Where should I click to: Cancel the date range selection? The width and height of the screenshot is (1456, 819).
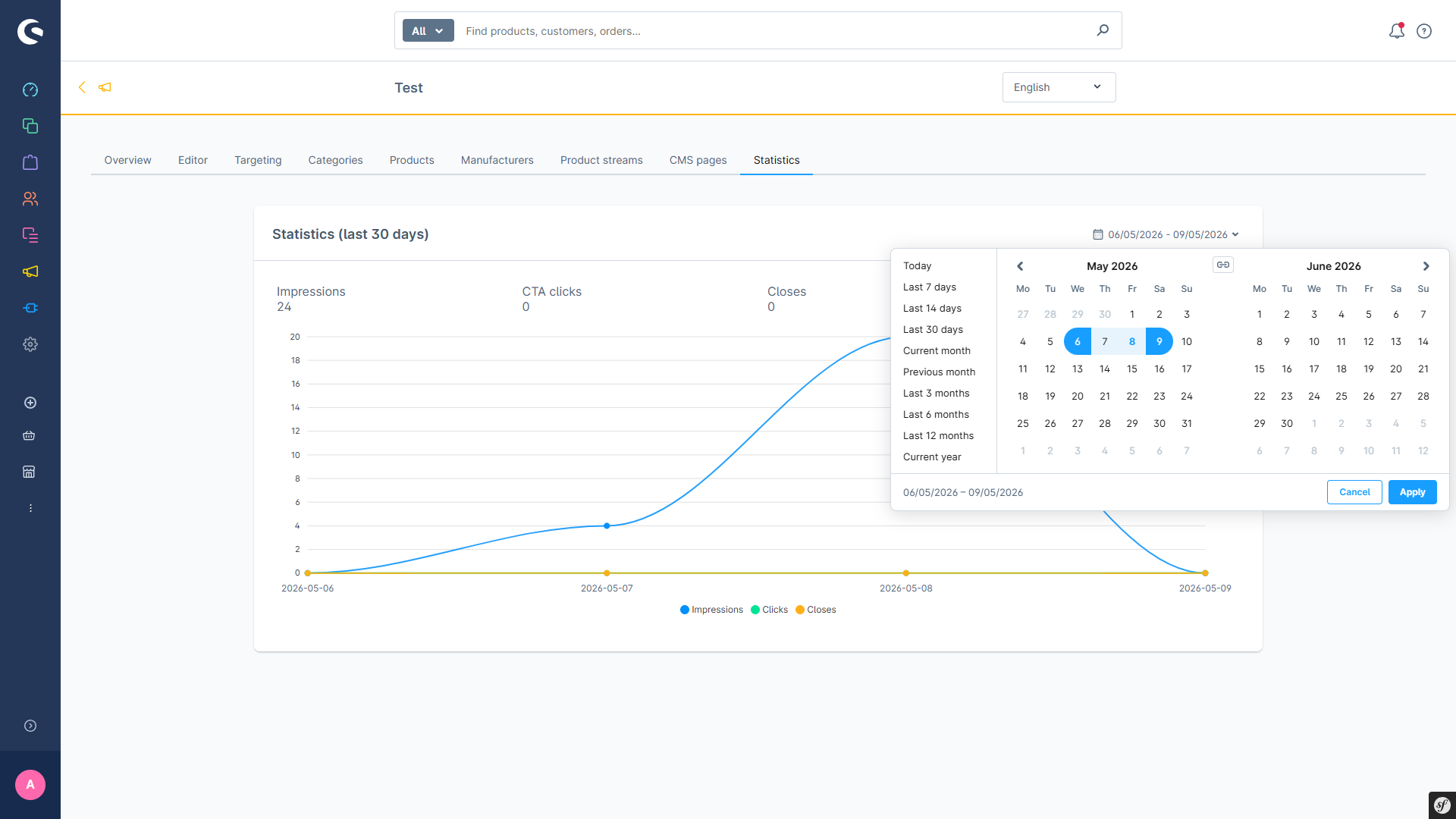(x=1354, y=492)
